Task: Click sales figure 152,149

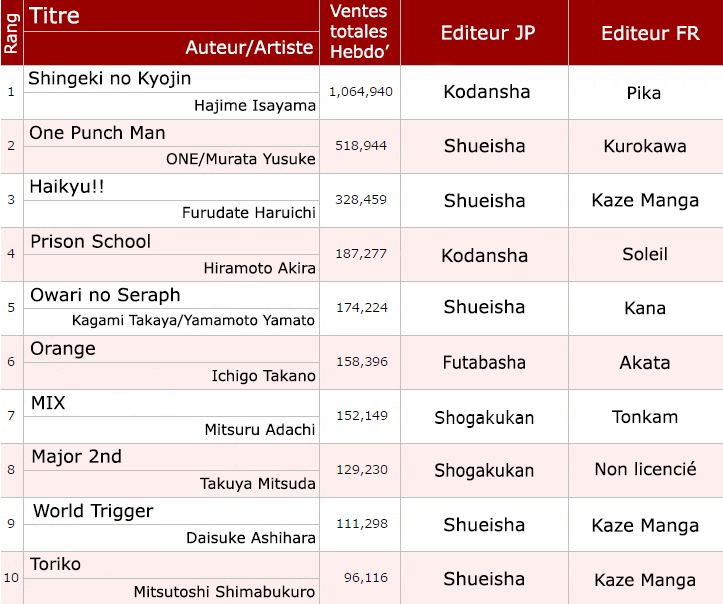Action: [362, 416]
